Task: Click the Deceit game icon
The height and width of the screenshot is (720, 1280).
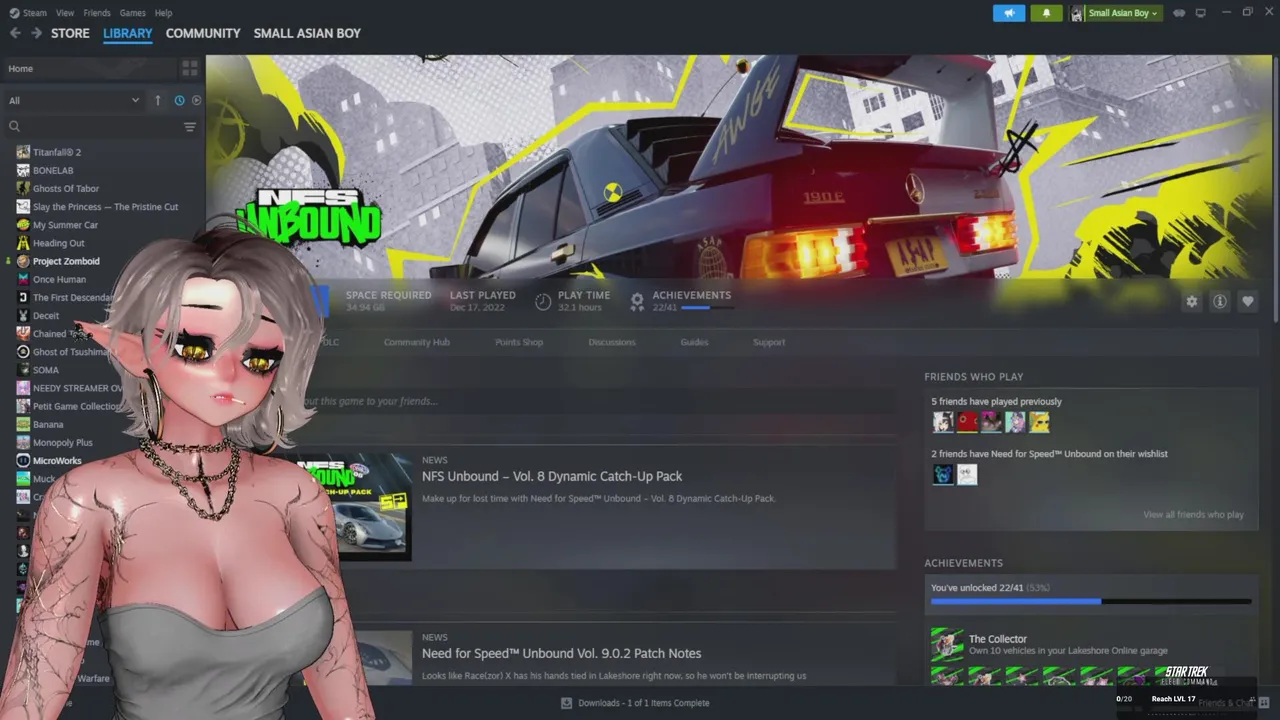Action: 23,315
